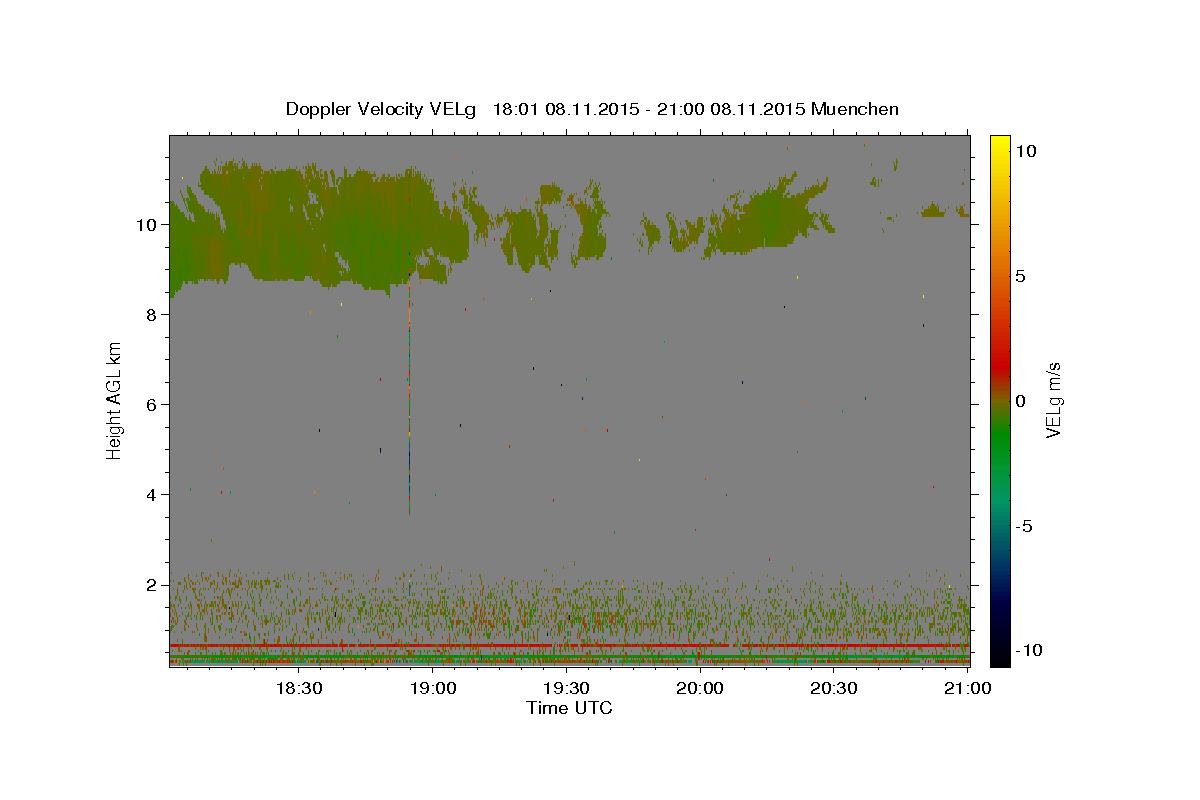The image size is (1200, 800).
Task: Click the 19:00 time tick label
Action: (x=432, y=688)
